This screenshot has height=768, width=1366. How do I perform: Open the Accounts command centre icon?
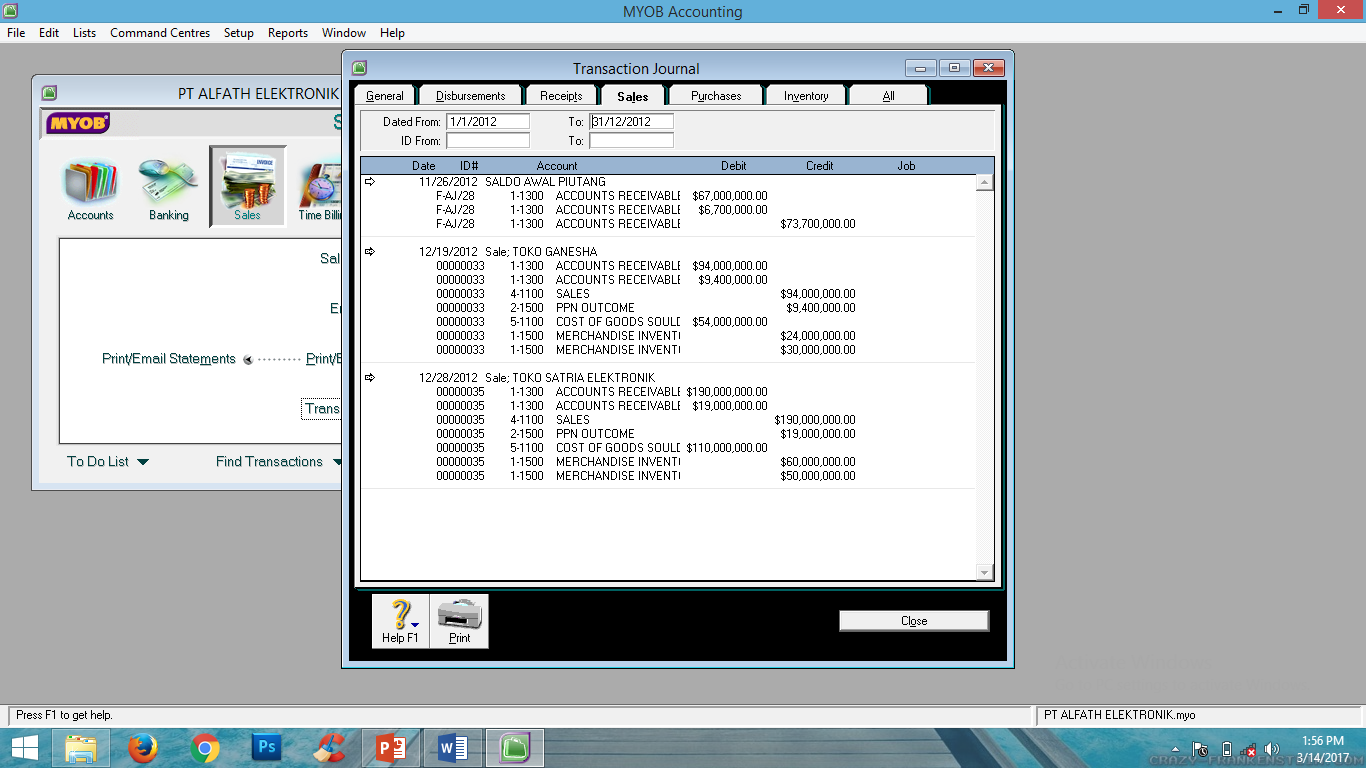click(x=90, y=187)
